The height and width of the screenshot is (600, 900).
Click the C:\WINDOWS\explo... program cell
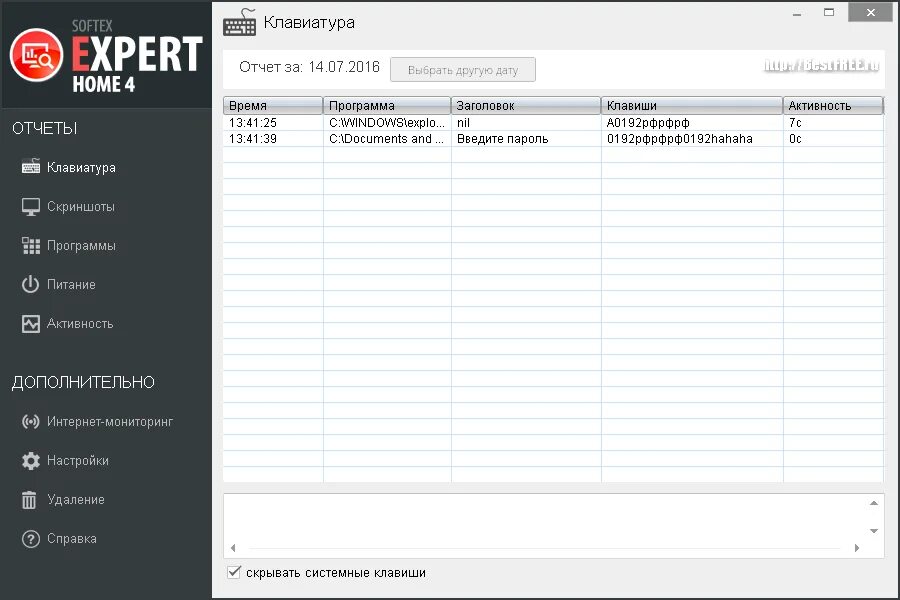pyautogui.click(x=387, y=122)
